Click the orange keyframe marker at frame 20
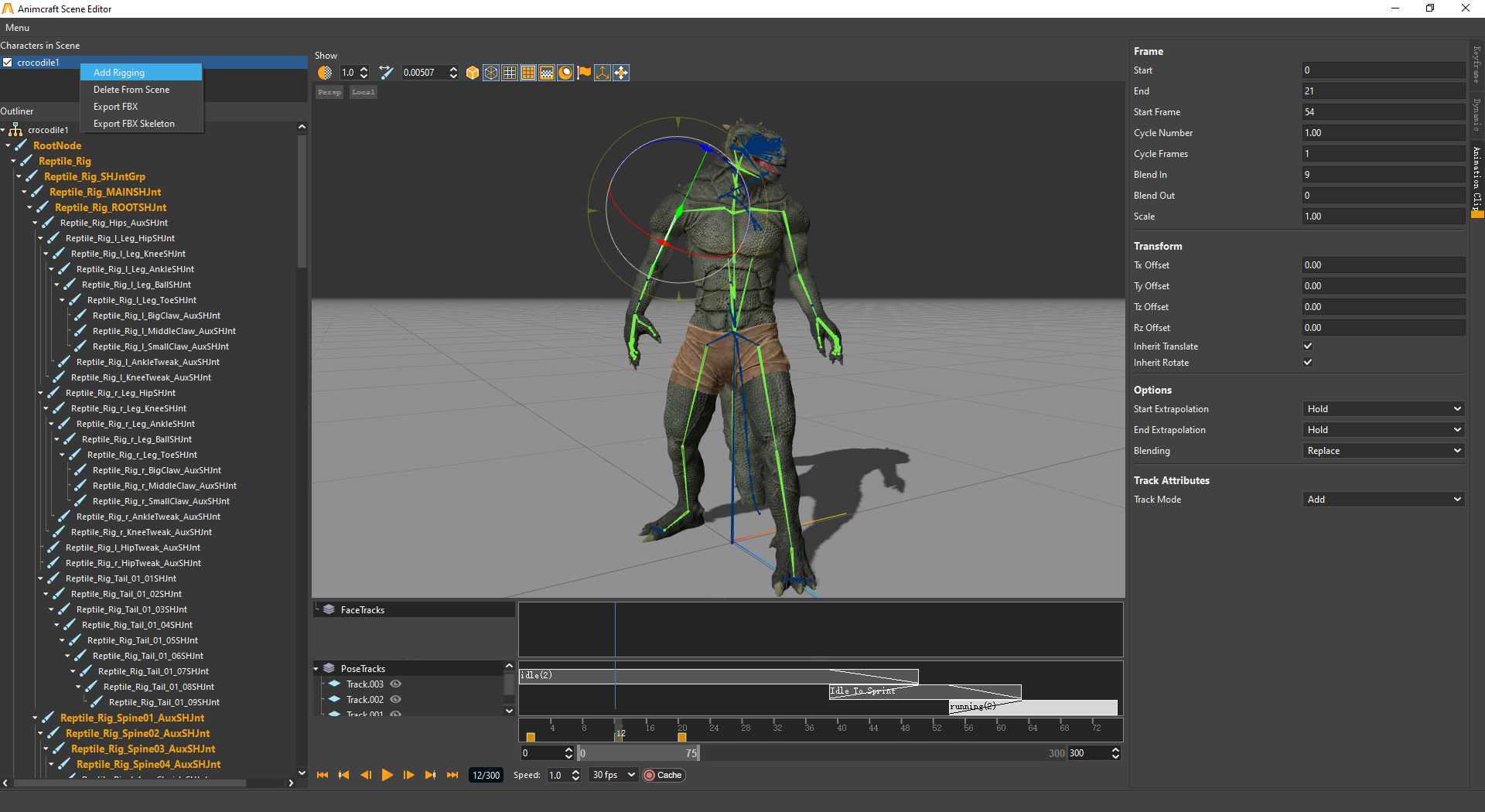The width and height of the screenshot is (1485, 812). coord(682,737)
